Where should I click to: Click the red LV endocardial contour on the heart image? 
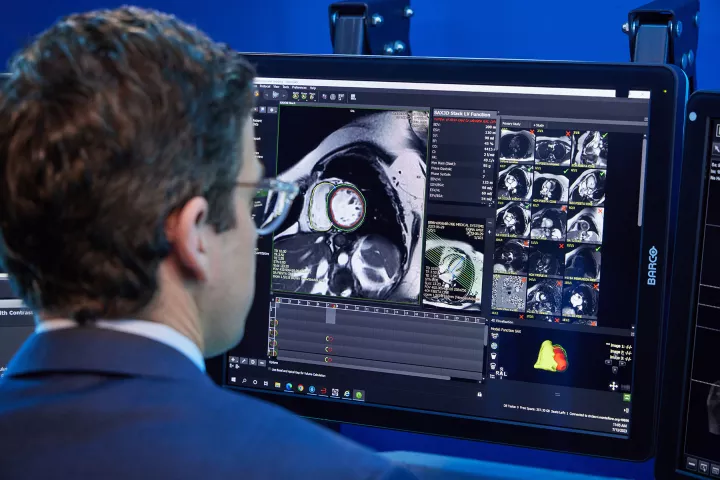point(348,206)
